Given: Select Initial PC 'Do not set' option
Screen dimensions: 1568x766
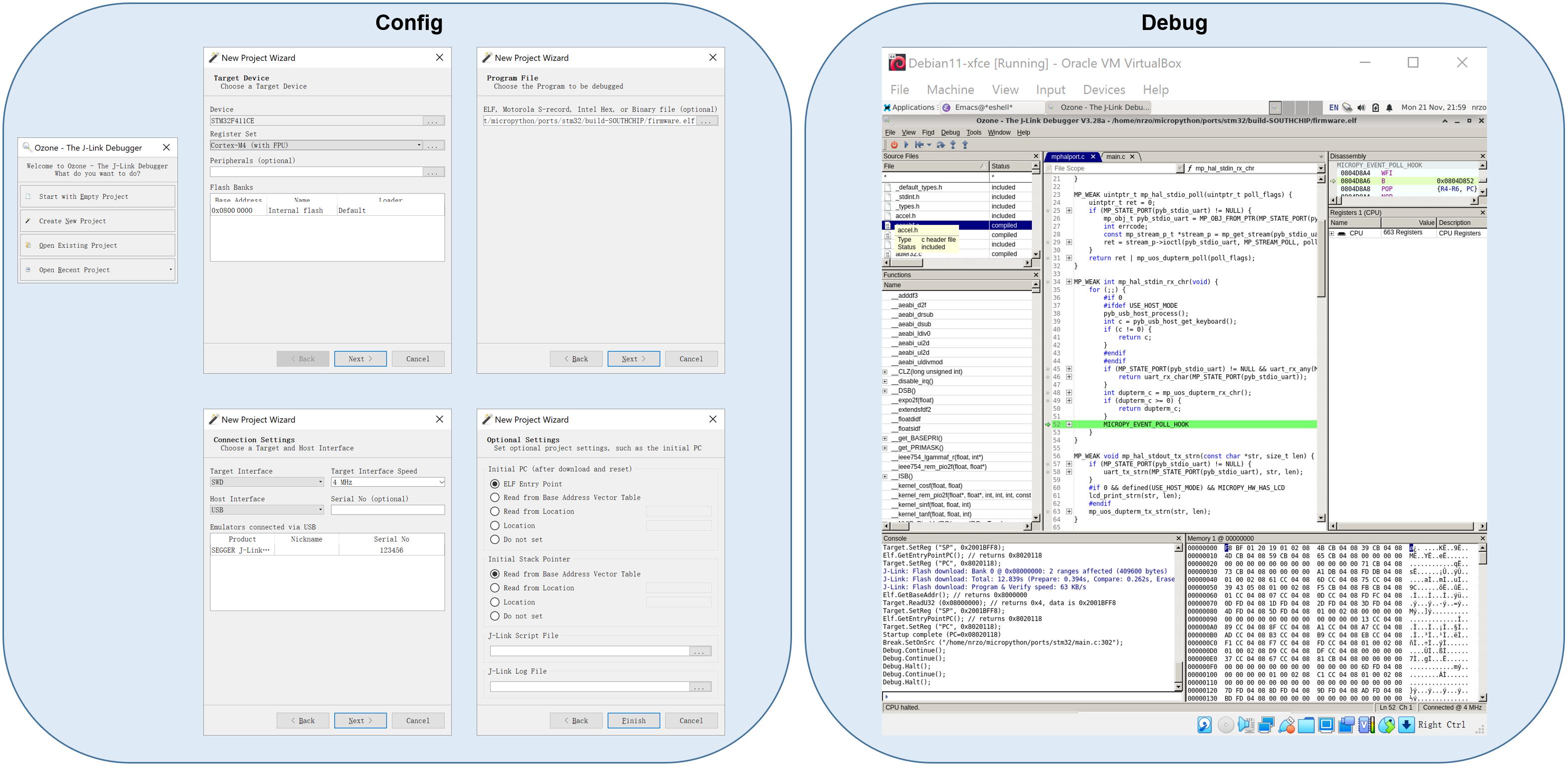Looking at the screenshot, I should click(x=495, y=540).
